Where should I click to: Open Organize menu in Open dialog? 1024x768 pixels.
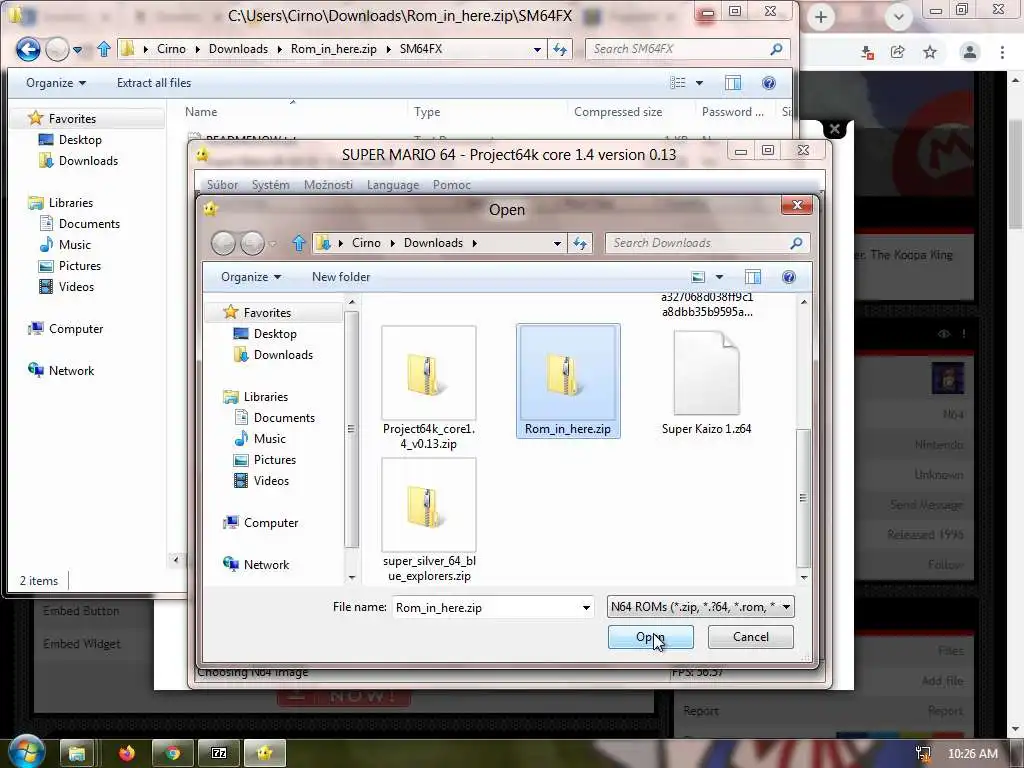tap(251, 277)
